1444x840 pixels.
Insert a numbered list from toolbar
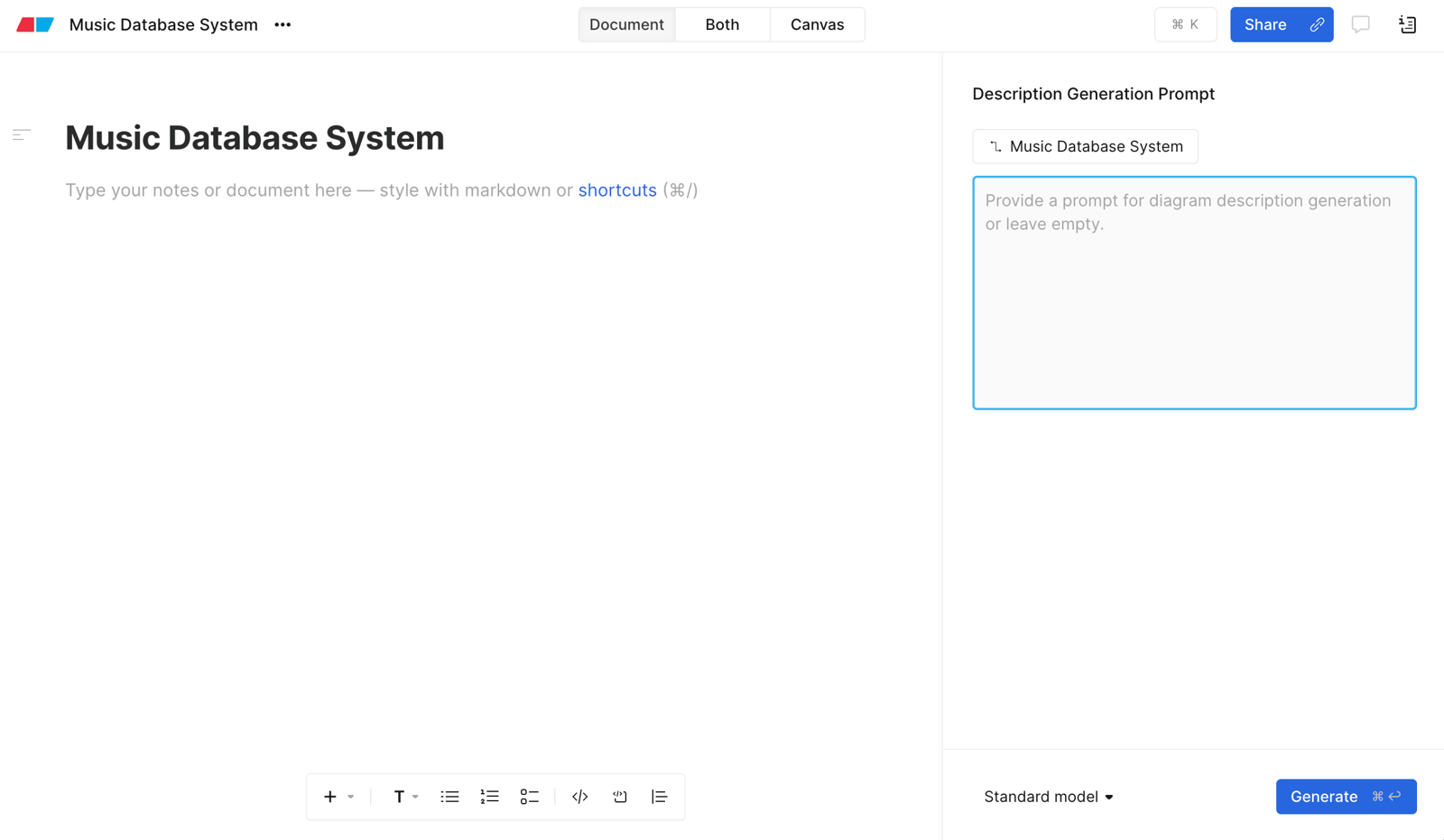[x=489, y=797]
